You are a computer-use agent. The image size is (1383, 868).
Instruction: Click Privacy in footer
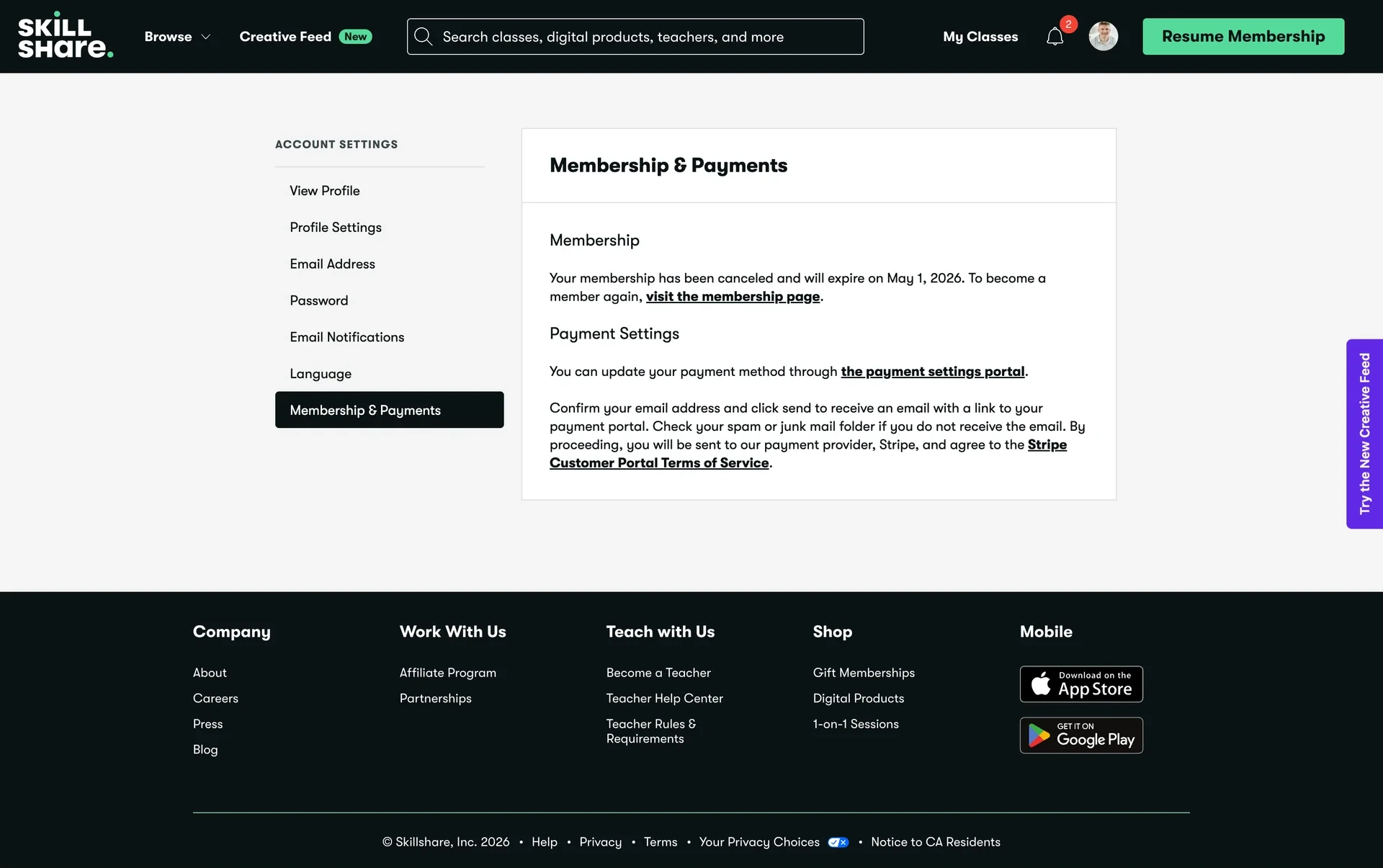[600, 842]
